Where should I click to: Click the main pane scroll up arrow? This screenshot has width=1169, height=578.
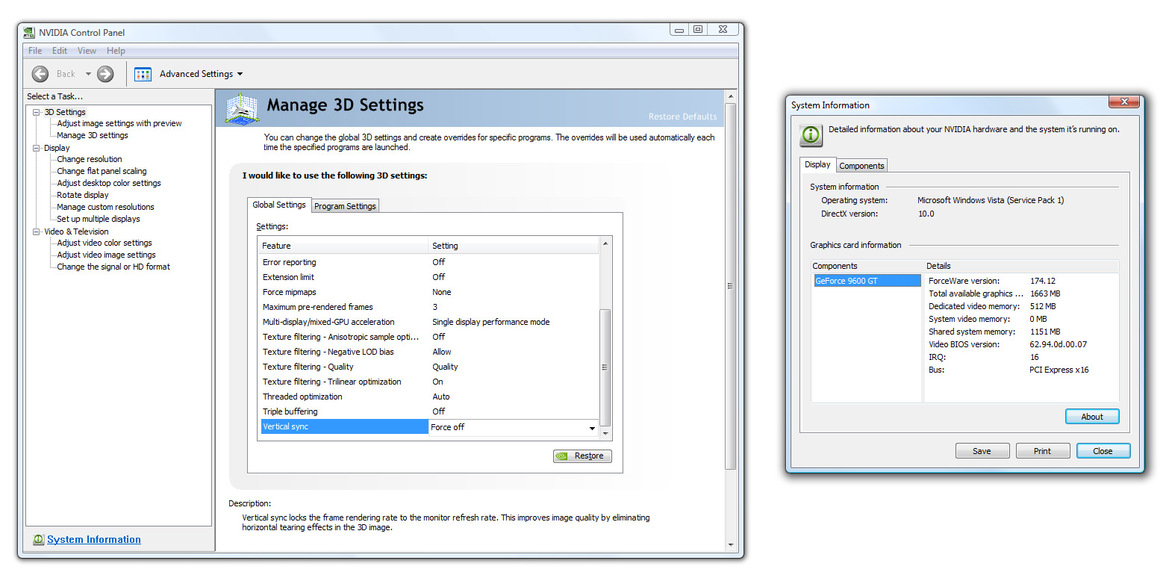(731, 96)
